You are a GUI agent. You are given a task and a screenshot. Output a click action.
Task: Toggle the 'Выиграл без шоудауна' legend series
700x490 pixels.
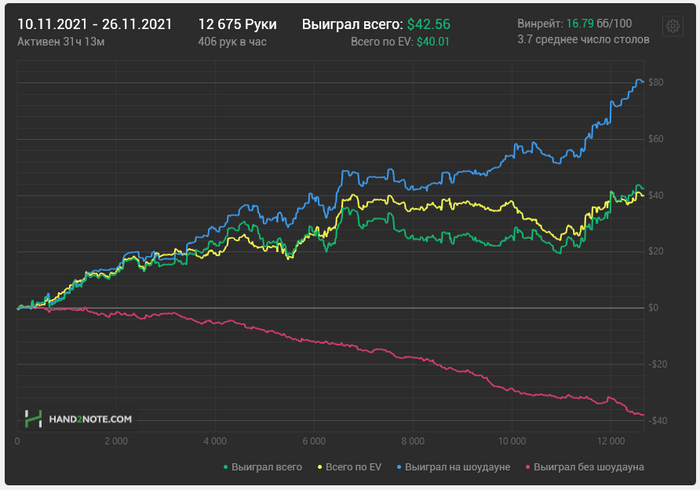[585, 467]
